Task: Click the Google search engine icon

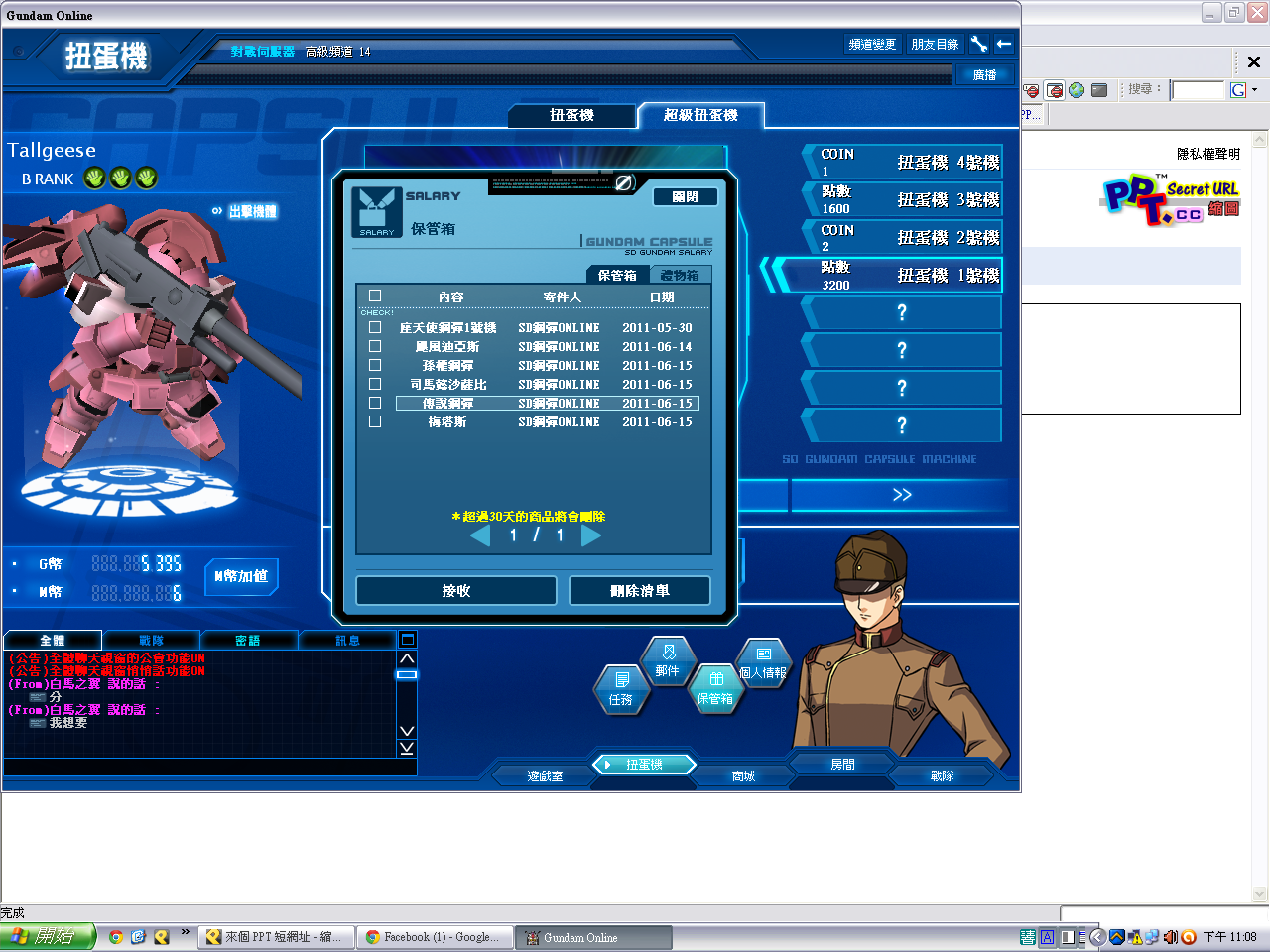Action: coord(1237,90)
